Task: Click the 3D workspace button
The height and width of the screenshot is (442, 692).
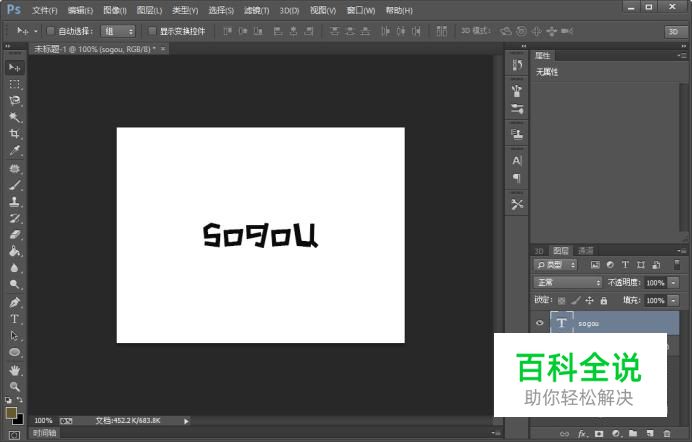Action: pos(674,31)
